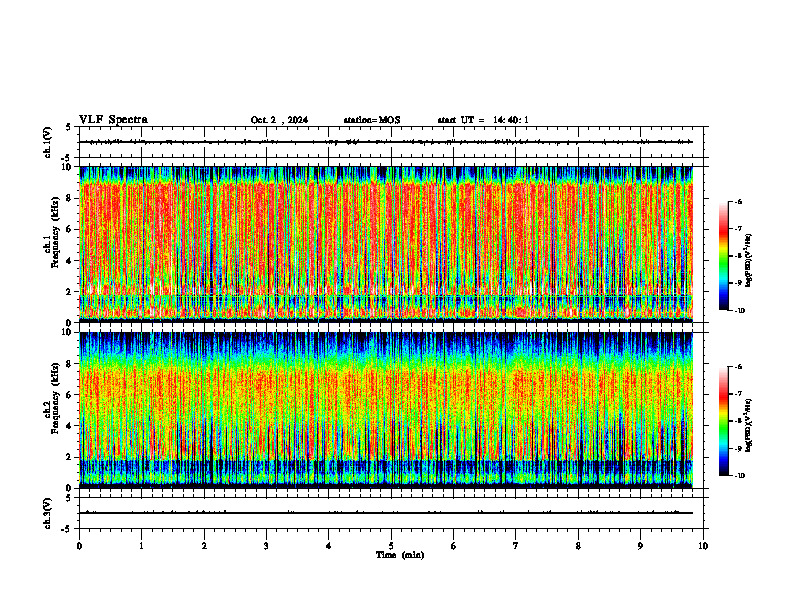The height and width of the screenshot is (612, 792).
Task: Click time axis tick label "4"
Action: (329, 546)
